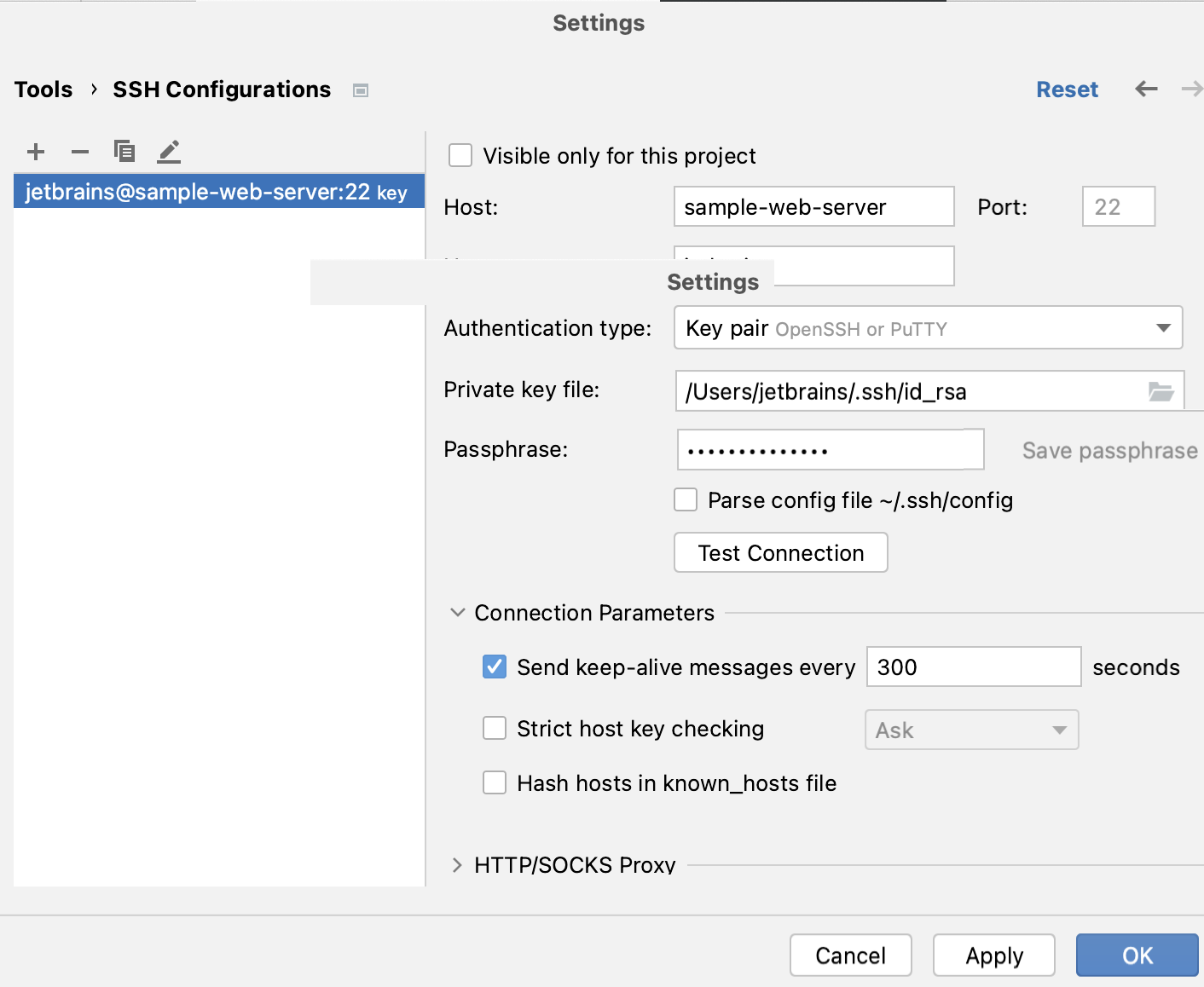Check Hash hosts in known_hosts file
The height and width of the screenshot is (987, 1204).
(x=495, y=782)
